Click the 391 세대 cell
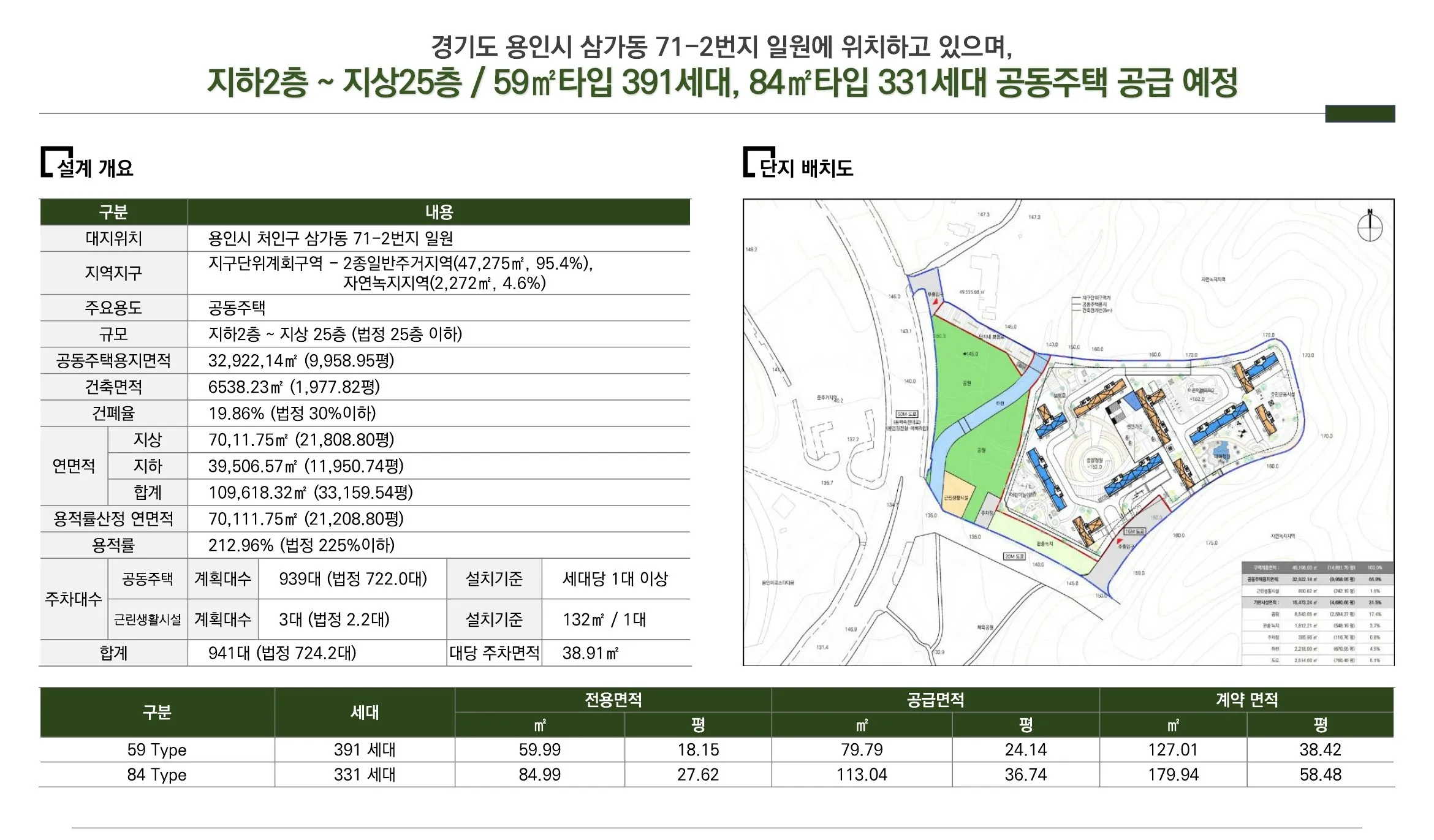1434x840 pixels. click(365, 749)
